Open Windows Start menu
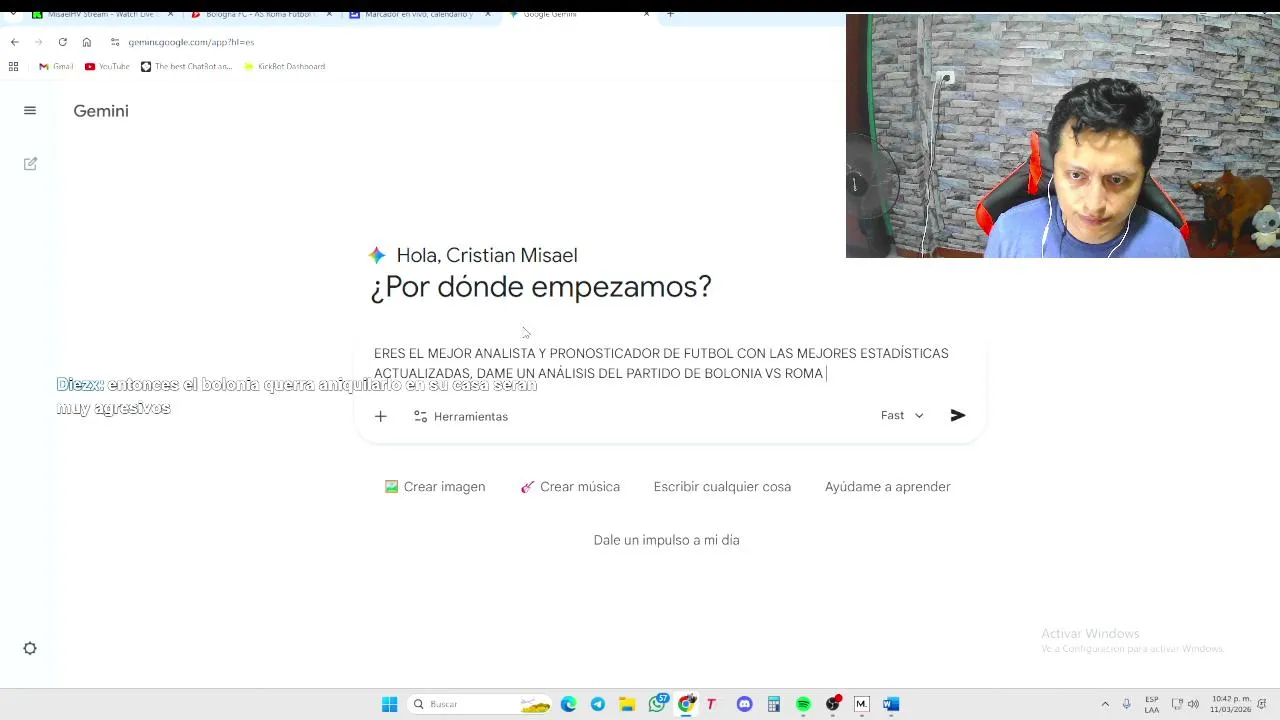 389,704
